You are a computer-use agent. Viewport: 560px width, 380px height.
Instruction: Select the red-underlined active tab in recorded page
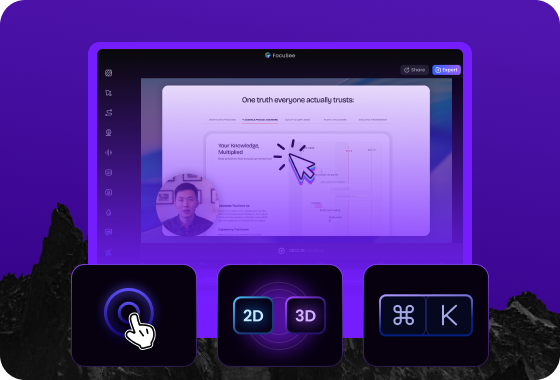coord(260,120)
